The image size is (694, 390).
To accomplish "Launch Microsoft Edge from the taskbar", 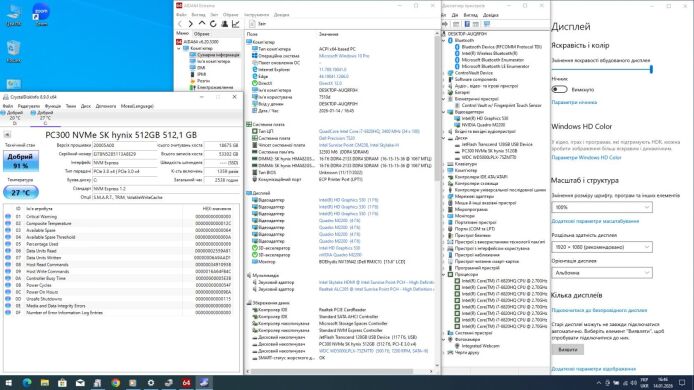I will click(x=27, y=382).
